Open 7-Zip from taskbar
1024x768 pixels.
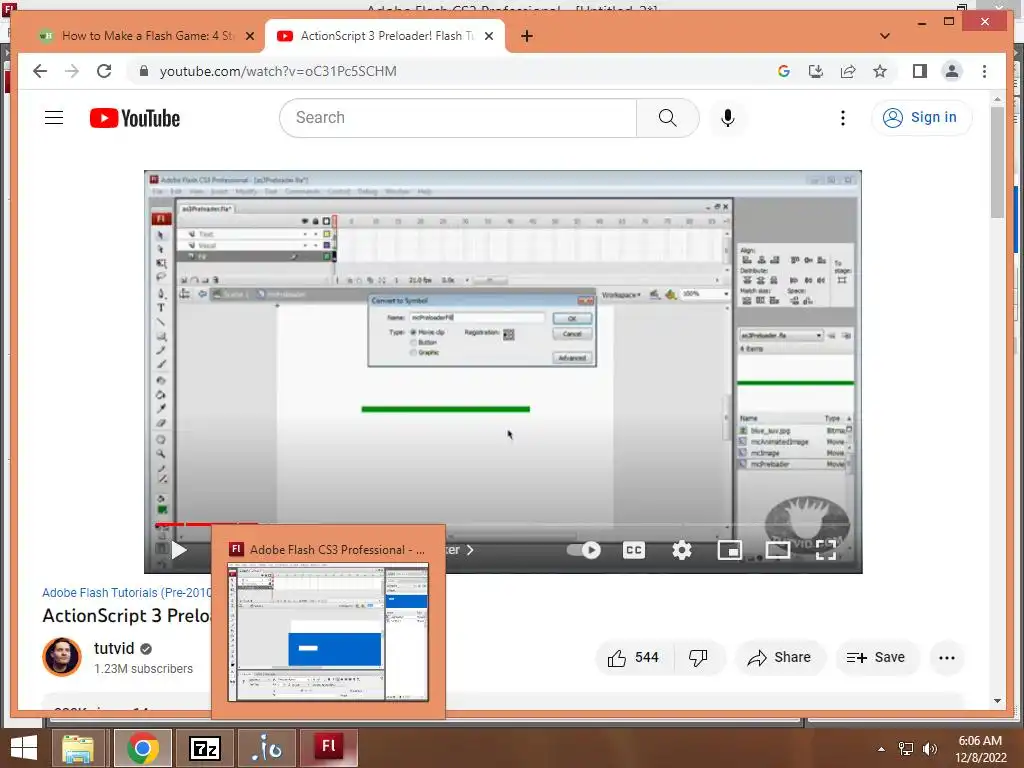click(x=205, y=748)
